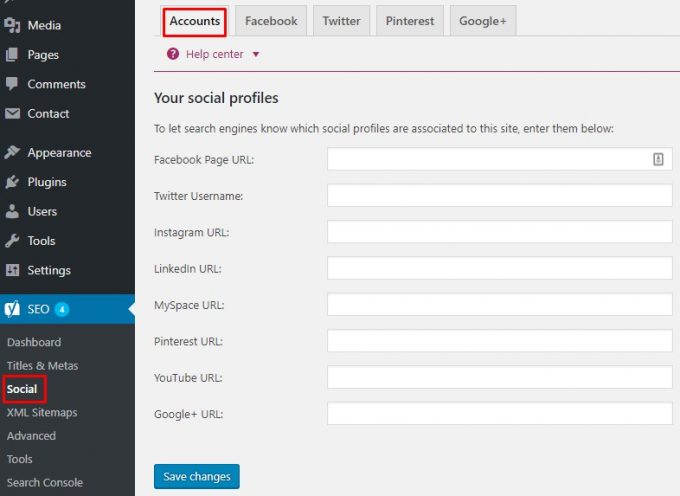Screen dimensions: 680x496
Task: Click the Appearance paintbrush icon
Action: (12, 153)
